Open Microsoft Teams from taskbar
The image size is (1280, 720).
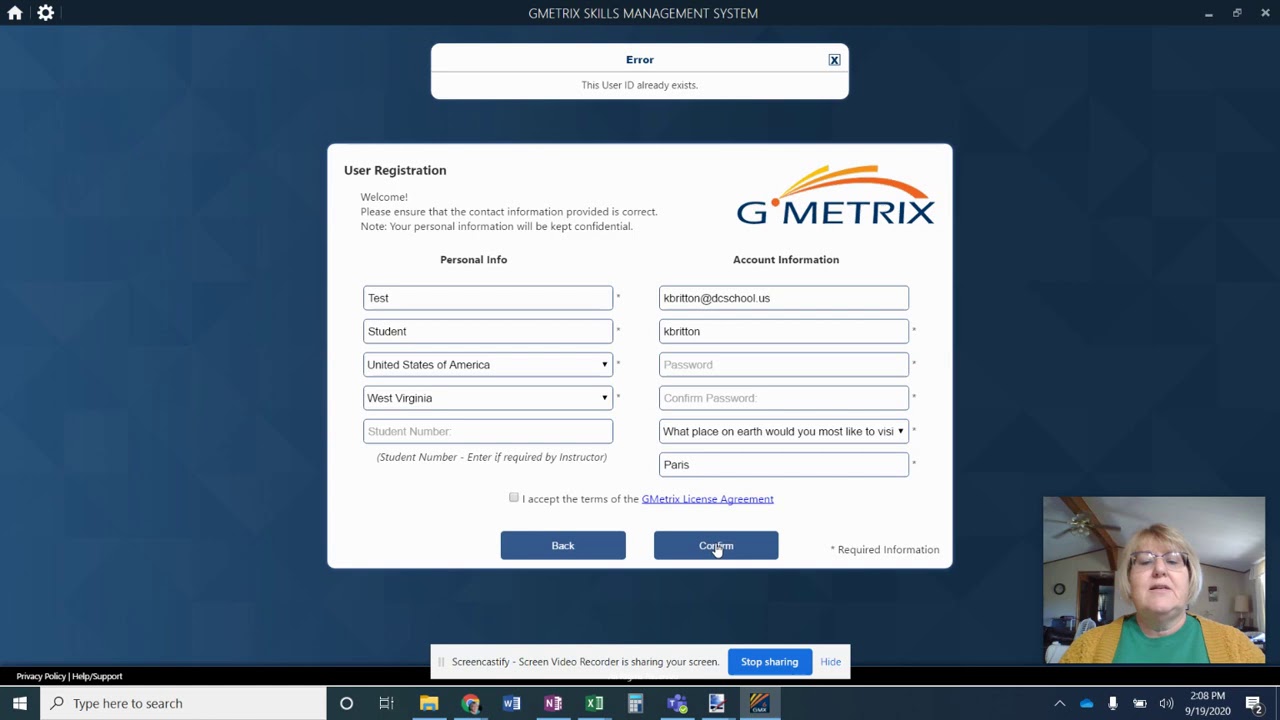(x=677, y=703)
